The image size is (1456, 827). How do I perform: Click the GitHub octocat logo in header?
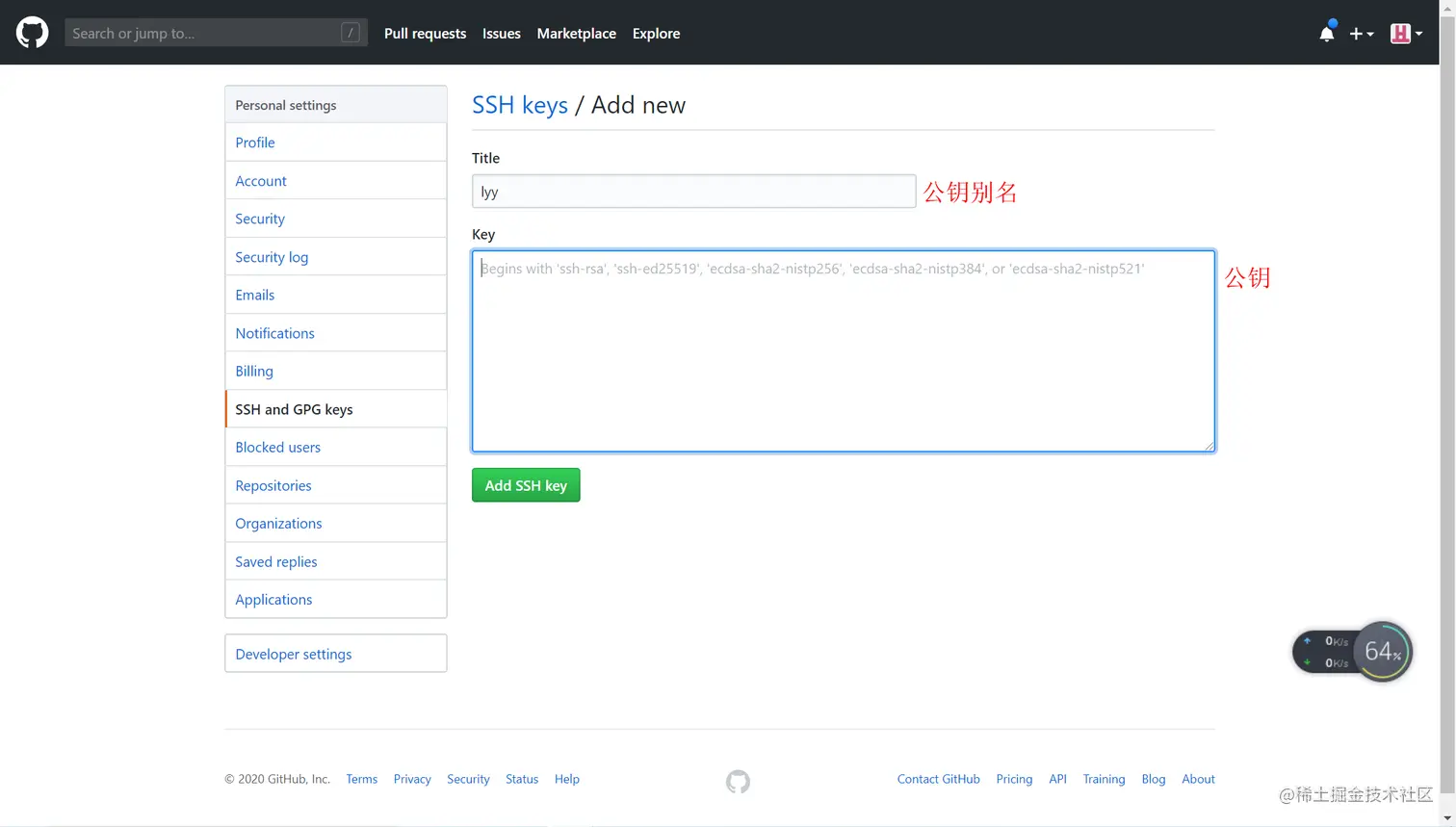tap(32, 33)
